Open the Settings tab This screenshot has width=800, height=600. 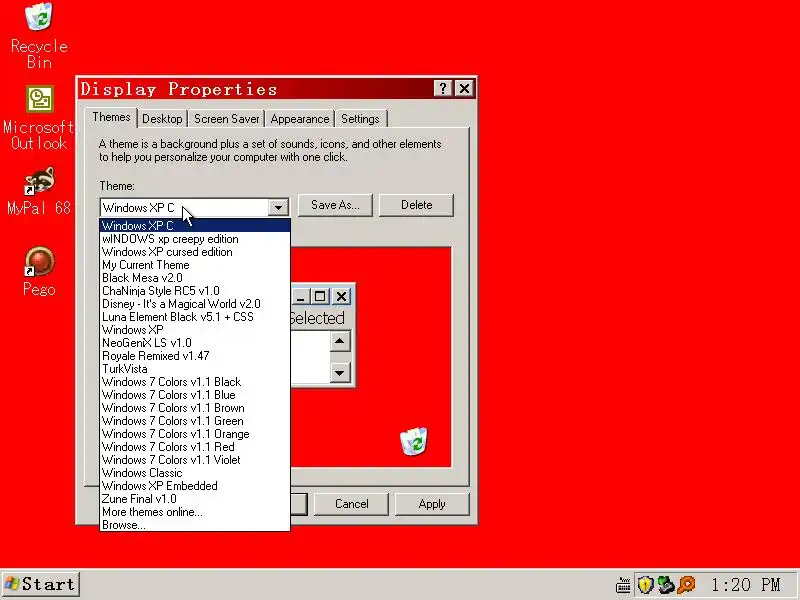[x=360, y=119]
